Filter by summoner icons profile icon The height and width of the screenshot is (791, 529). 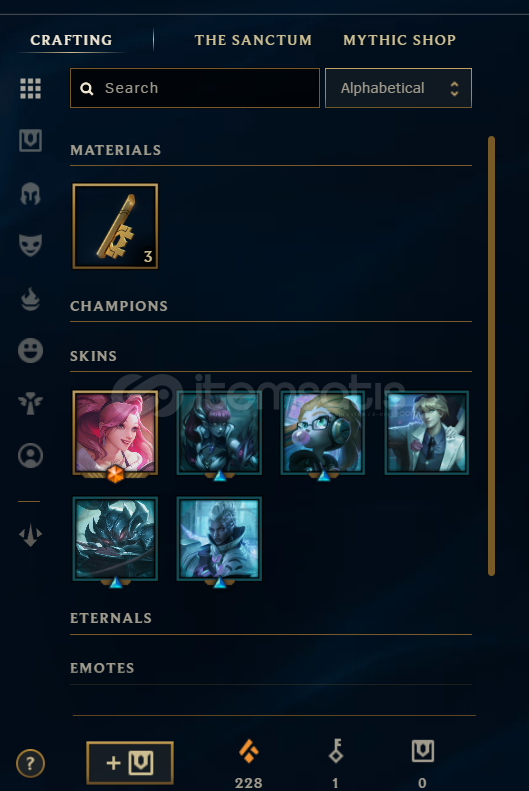(30, 456)
